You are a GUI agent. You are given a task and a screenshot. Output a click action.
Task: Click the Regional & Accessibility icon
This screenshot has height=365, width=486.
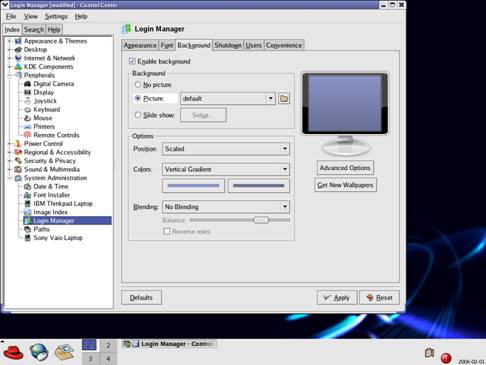(18, 152)
